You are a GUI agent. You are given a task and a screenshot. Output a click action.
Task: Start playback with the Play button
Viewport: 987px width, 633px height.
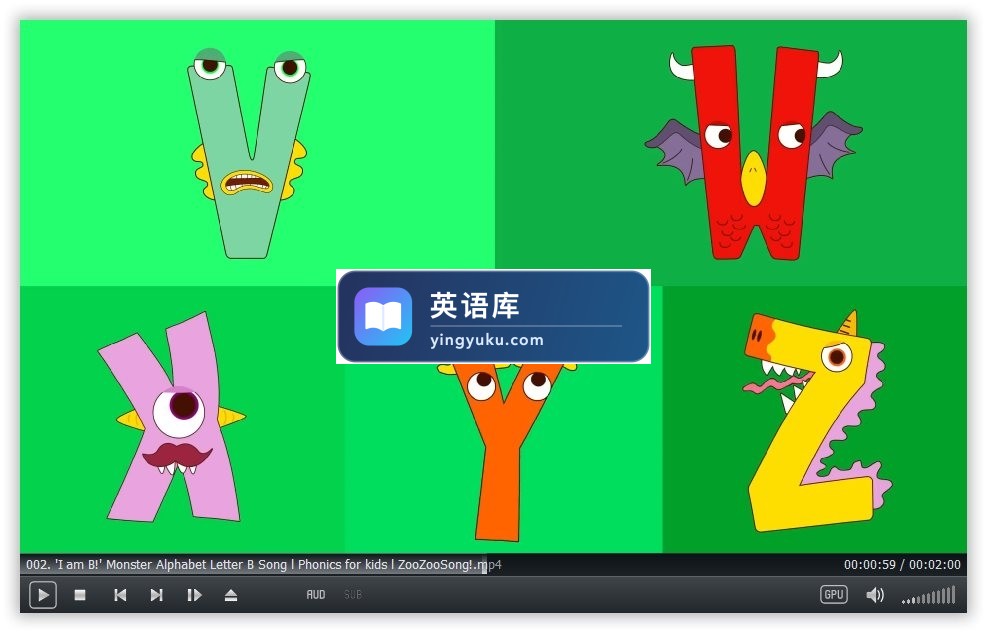tap(43, 595)
